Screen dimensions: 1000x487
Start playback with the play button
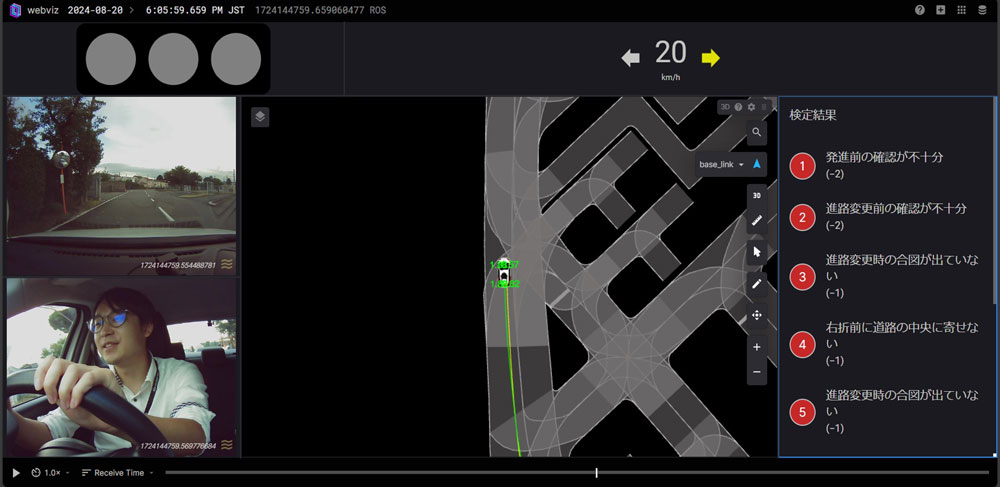[16, 473]
